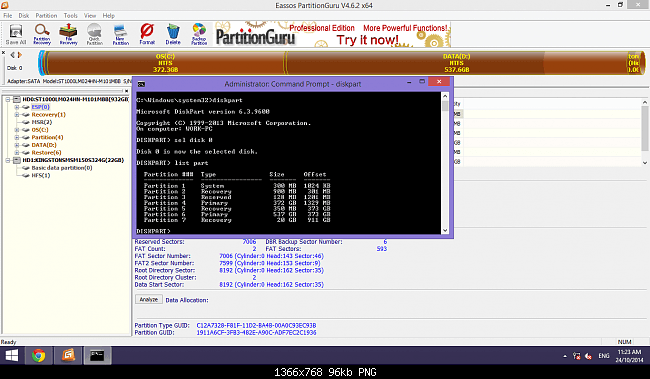The width and height of the screenshot is (650, 379).
Task: Select DATA(D:) label in the tree
Action: [x=44, y=145]
